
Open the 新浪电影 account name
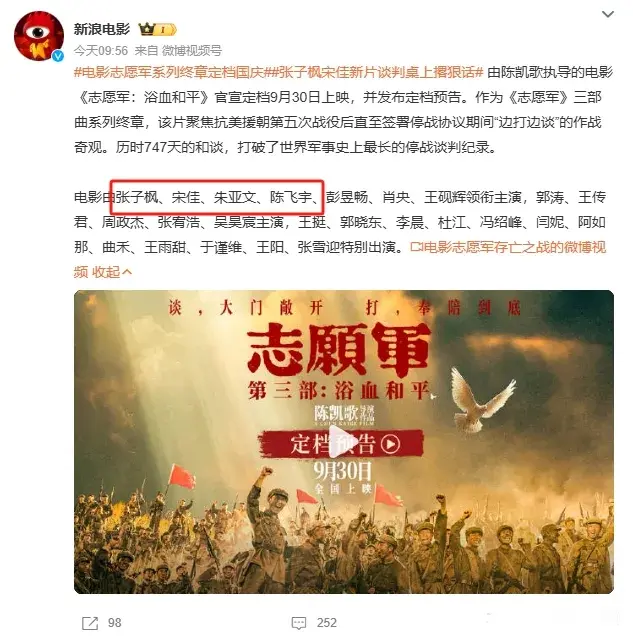[x=102, y=29]
